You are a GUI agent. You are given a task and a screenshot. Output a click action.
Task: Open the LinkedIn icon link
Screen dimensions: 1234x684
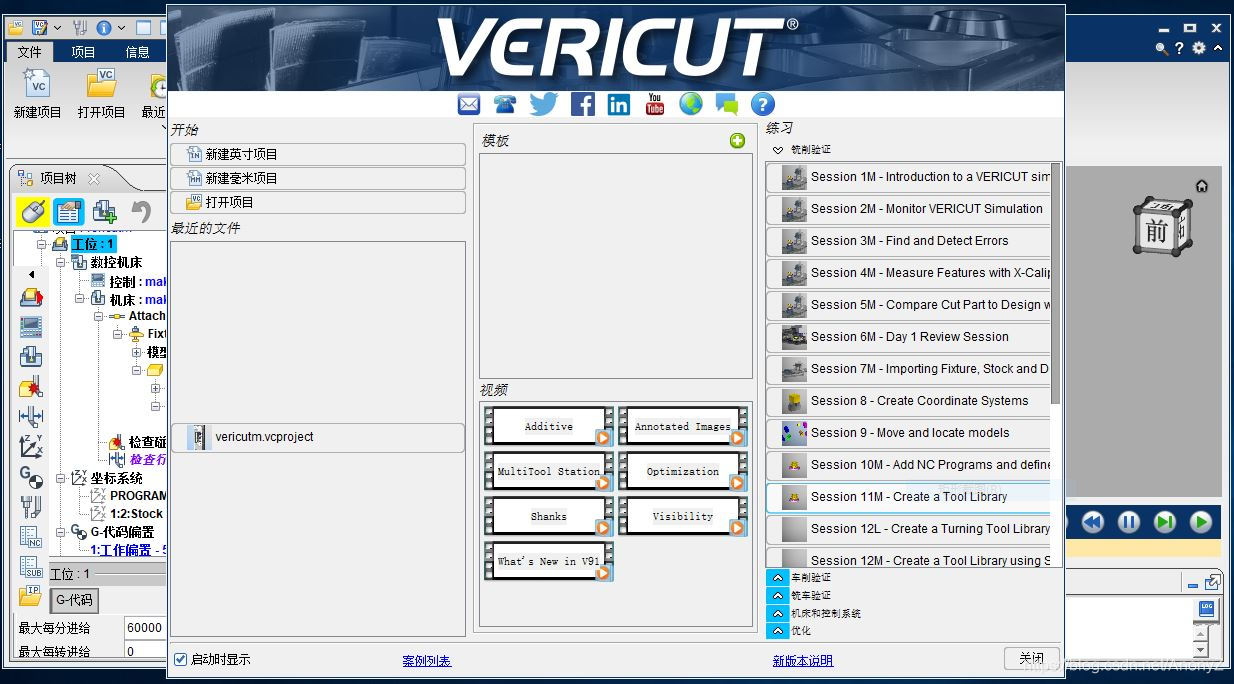pyautogui.click(x=619, y=104)
